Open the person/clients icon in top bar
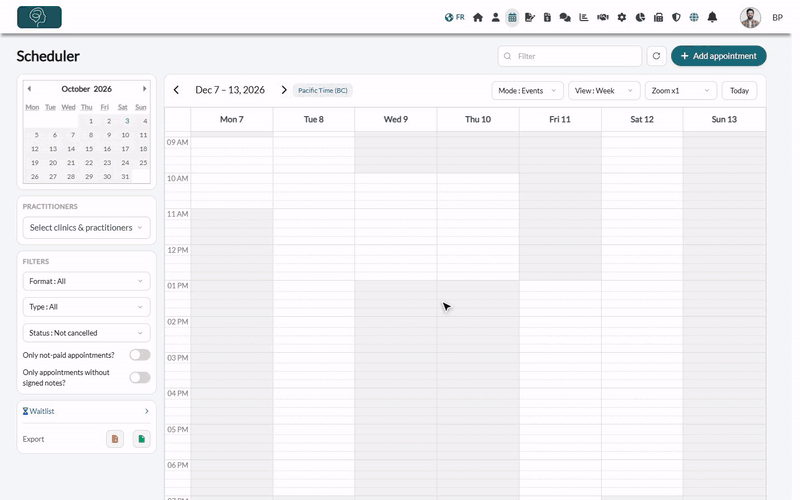The image size is (800, 500). (x=495, y=17)
